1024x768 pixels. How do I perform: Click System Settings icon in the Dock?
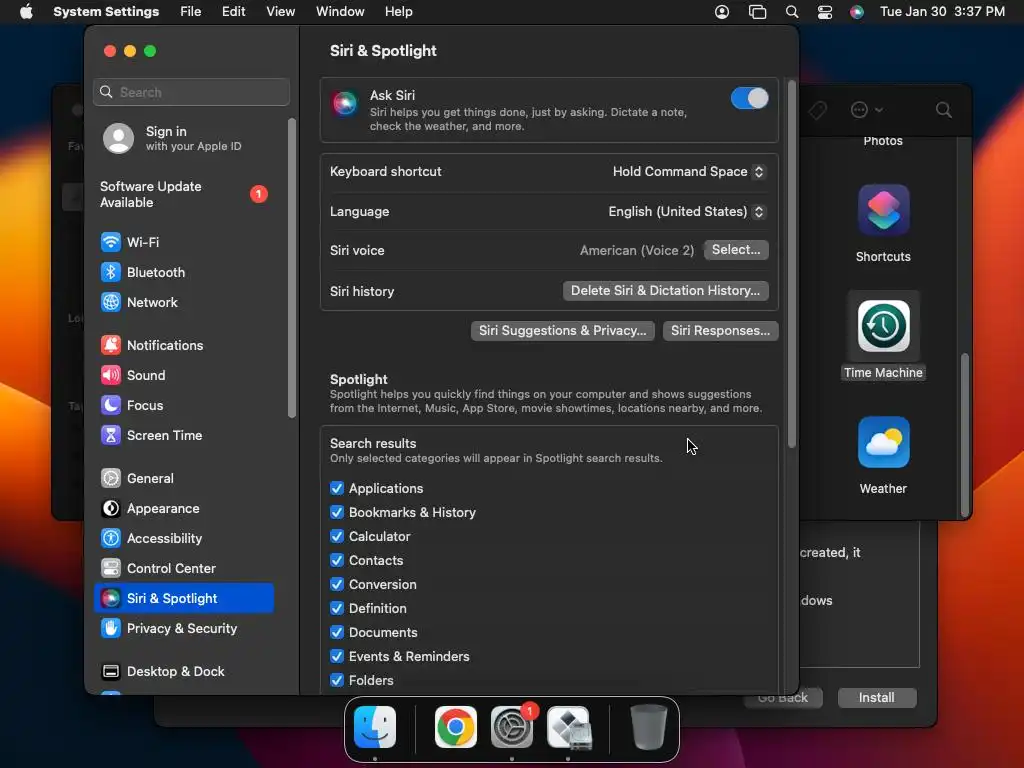[x=511, y=727]
